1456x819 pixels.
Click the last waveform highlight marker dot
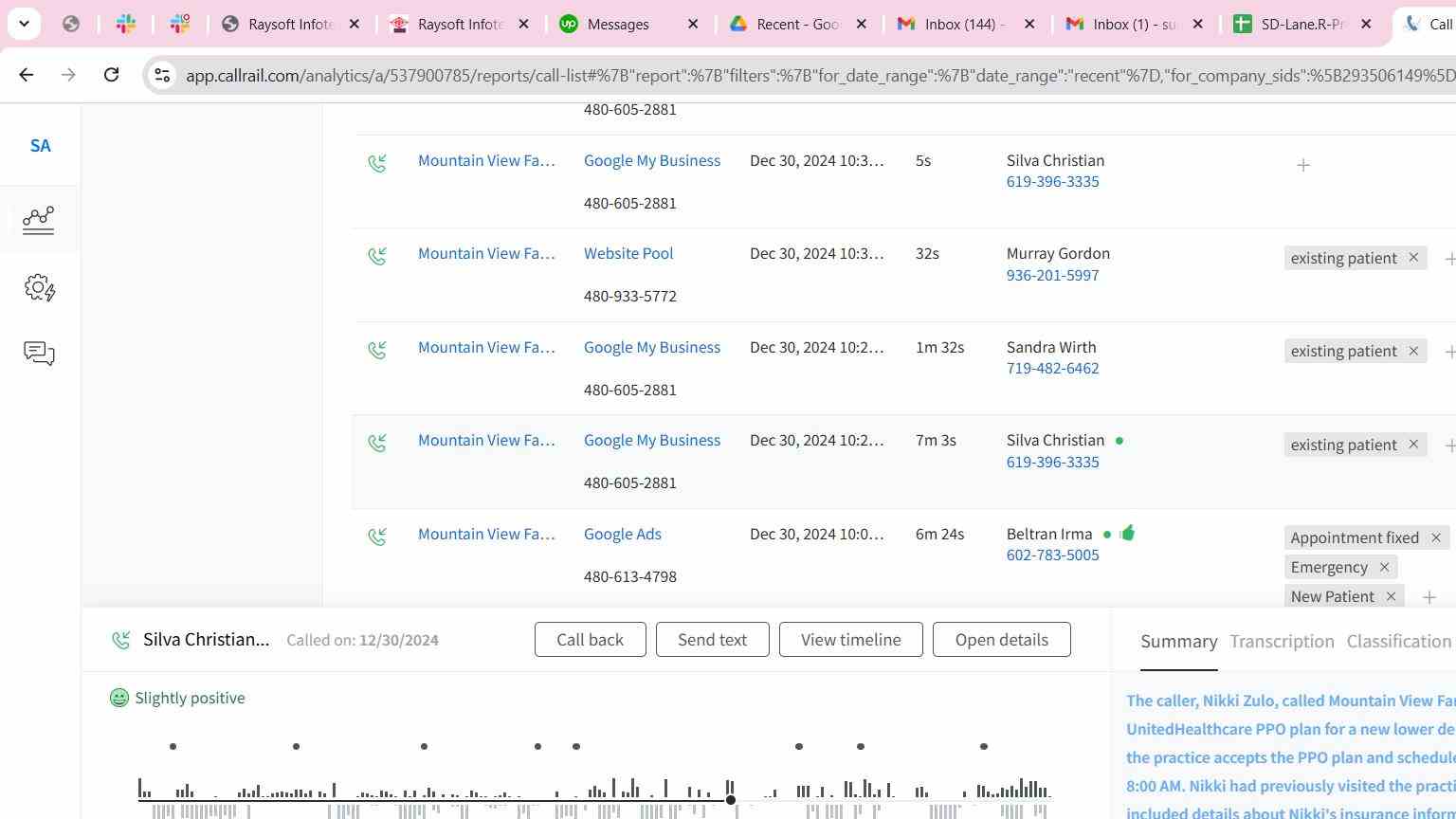click(984, 747)
